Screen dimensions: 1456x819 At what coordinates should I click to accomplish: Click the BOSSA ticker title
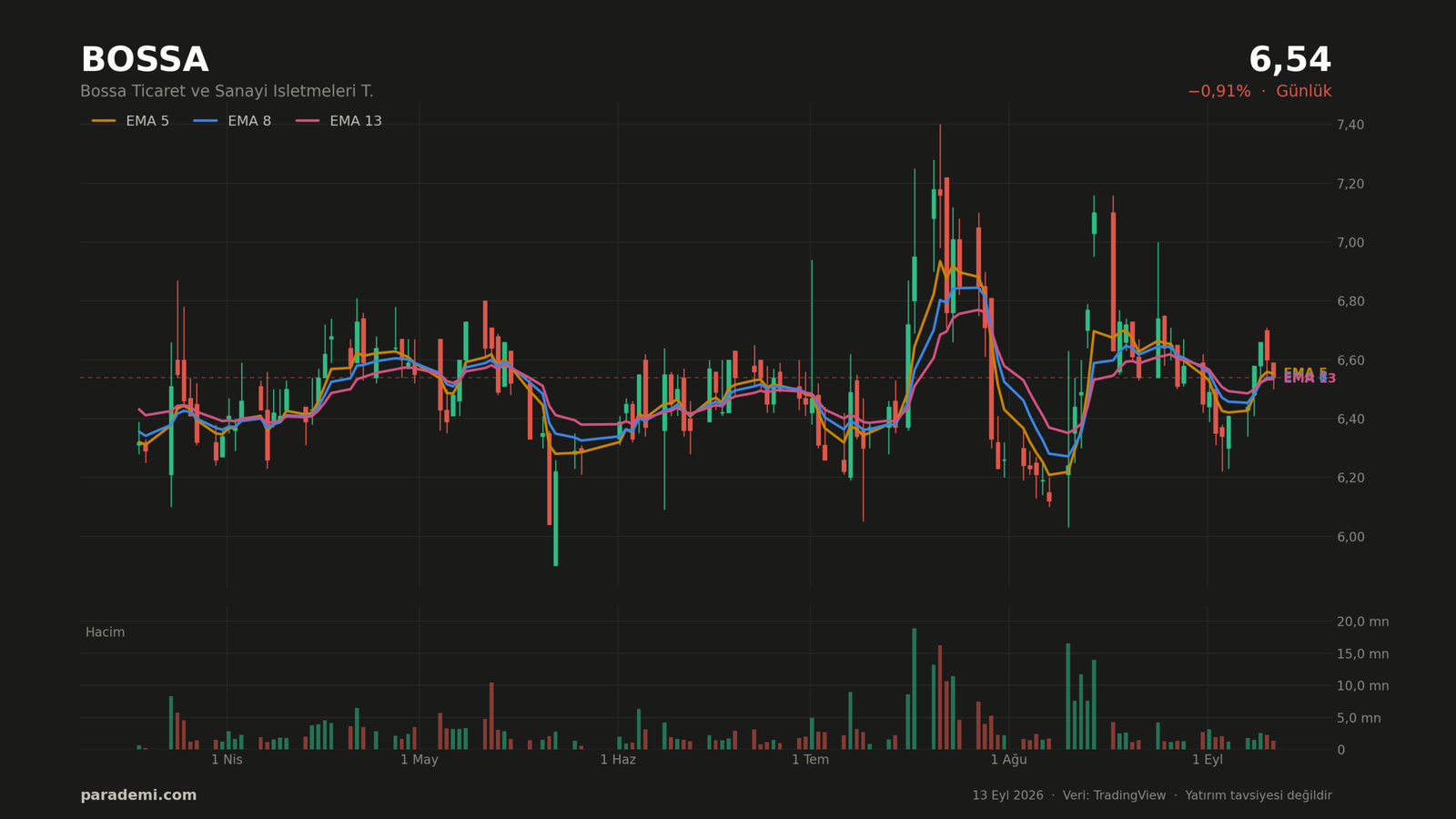coord(145,60)
